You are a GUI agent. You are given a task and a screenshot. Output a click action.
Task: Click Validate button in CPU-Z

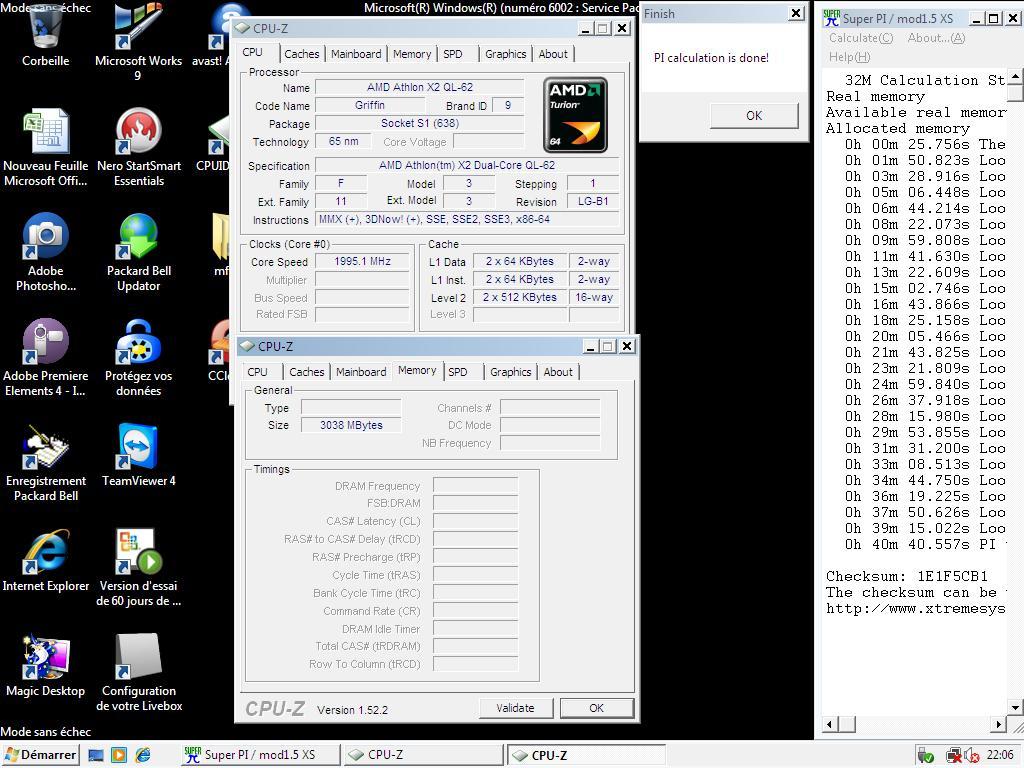click(515, 708)
